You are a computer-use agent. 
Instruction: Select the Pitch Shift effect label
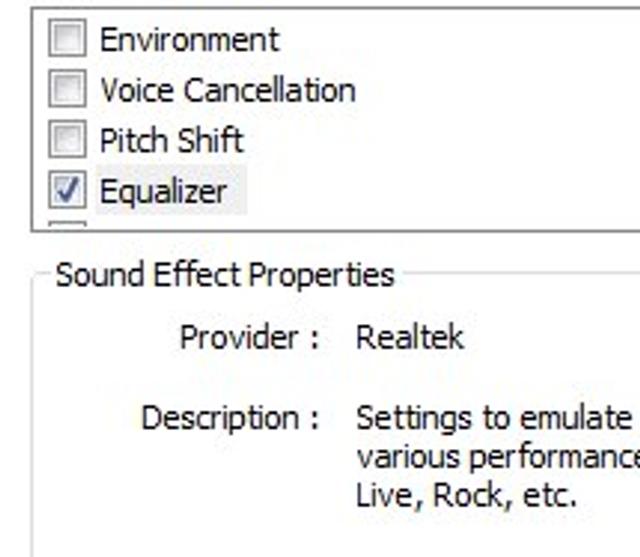[171, 140]
